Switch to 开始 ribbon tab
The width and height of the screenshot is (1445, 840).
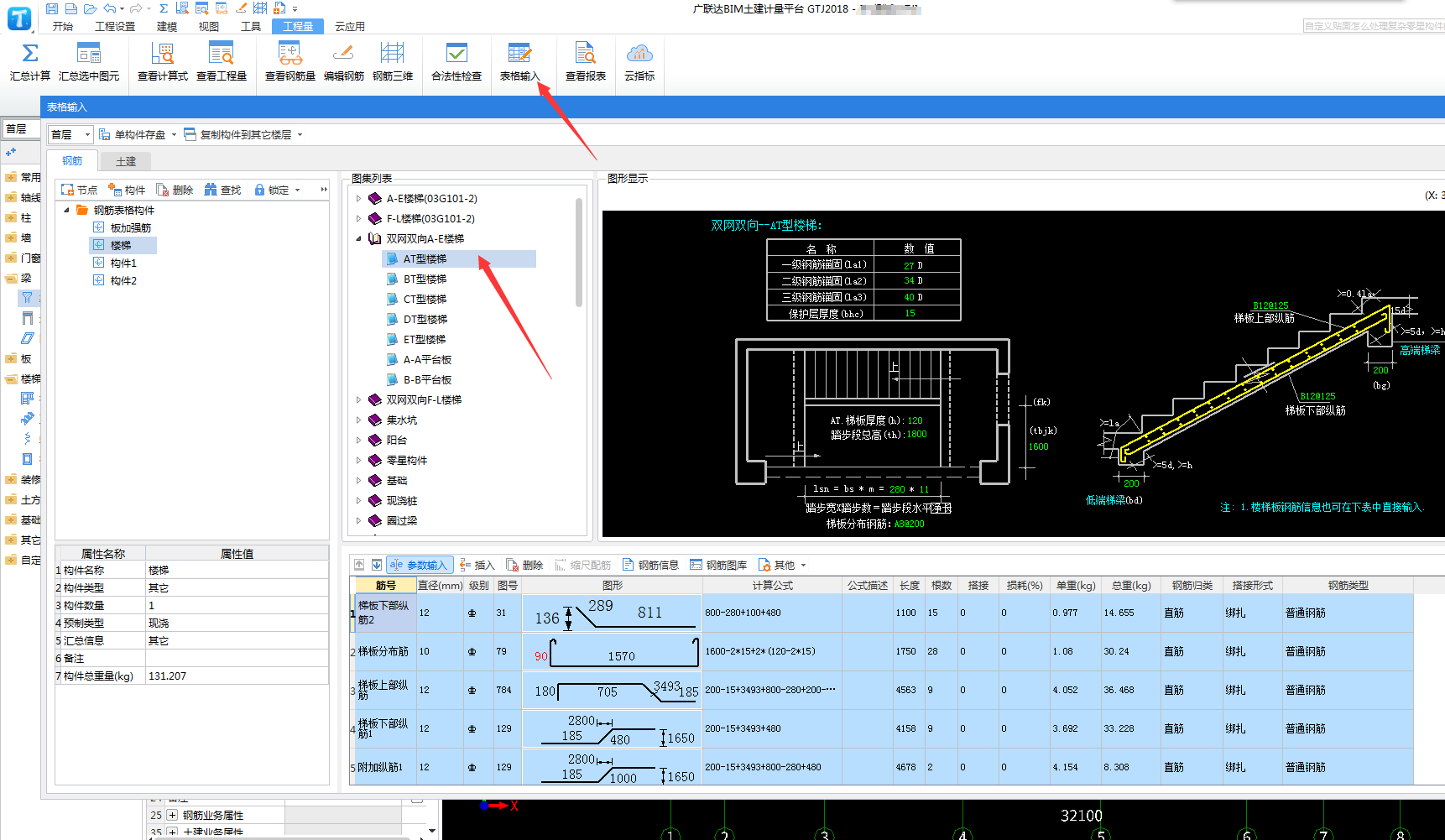tap(63, 26)
